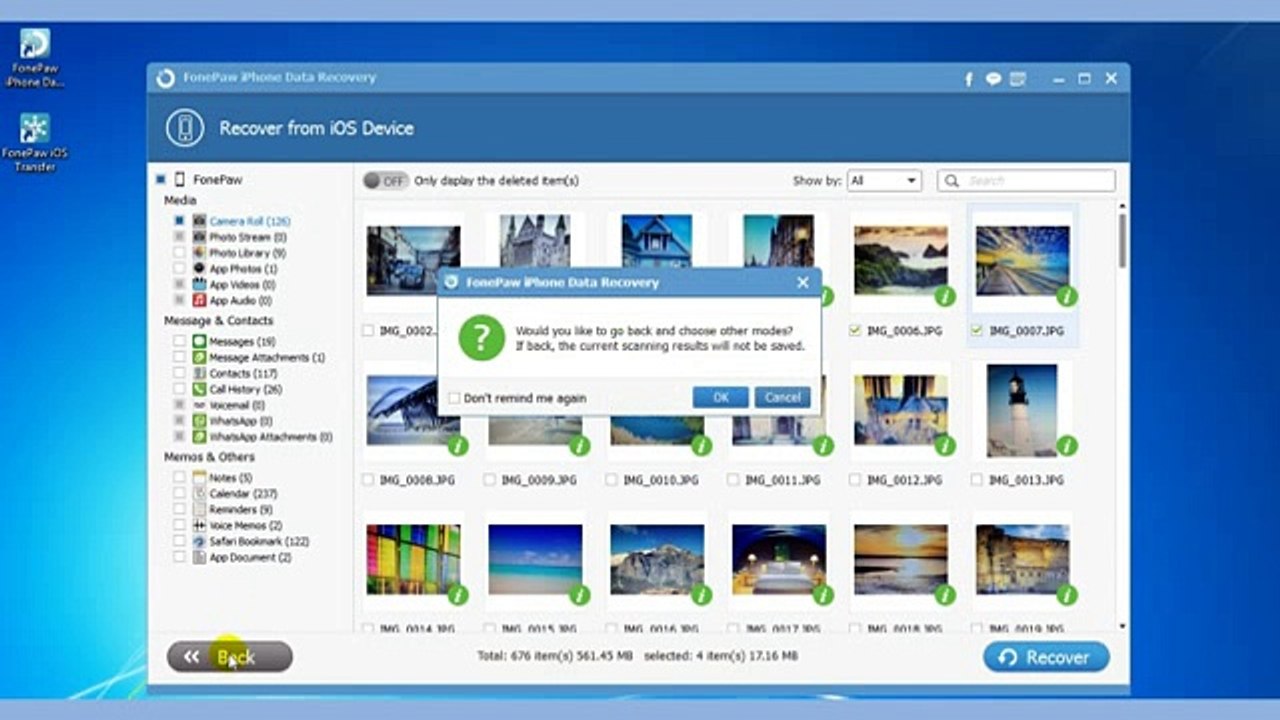The image size is (1280, 720).
Task: Click the 'selected: 4 item(s) 17.16 MB' text
Action: point(721,656)
